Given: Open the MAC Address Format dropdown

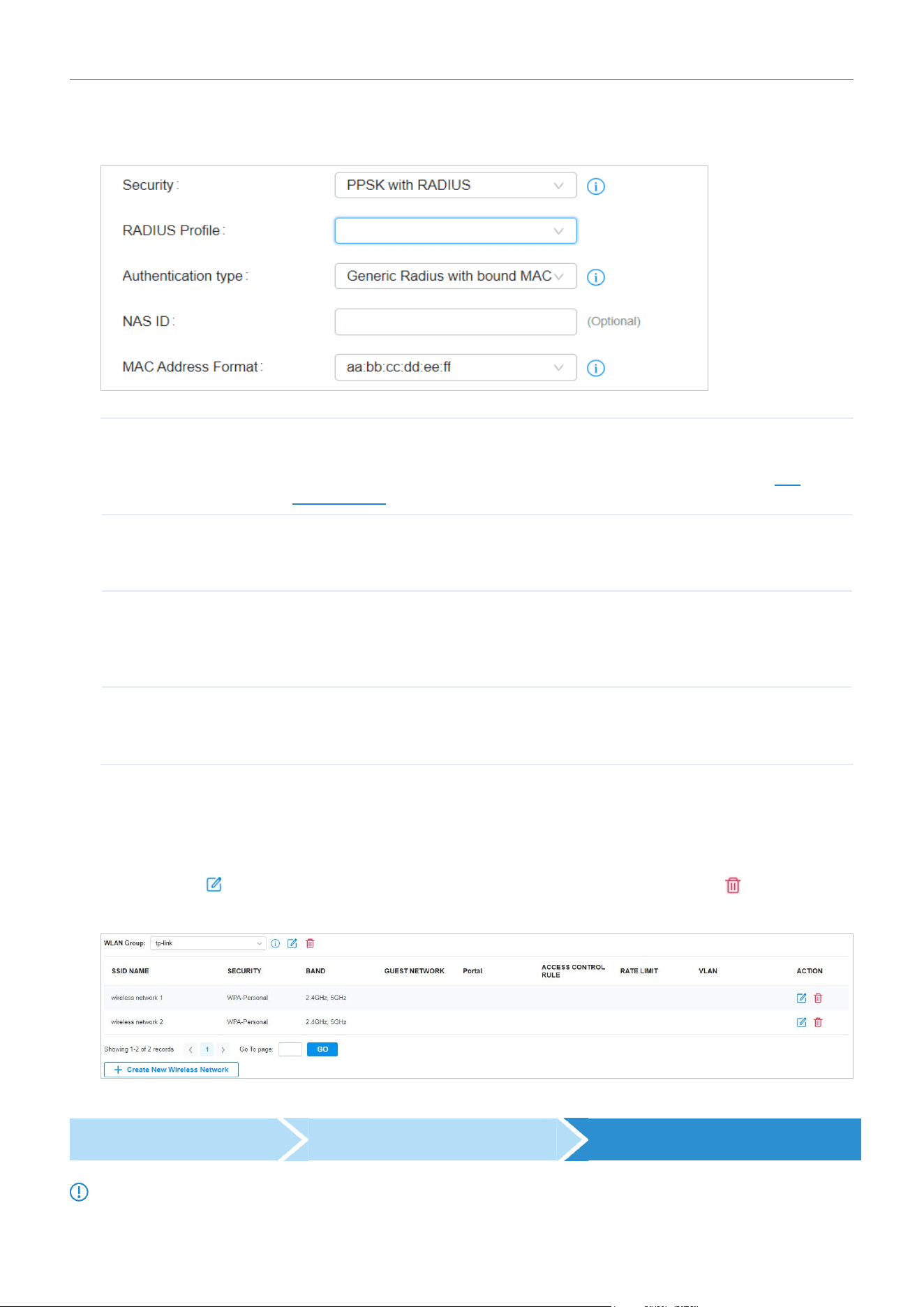Looking at the screenshot, I should pos(456,367).
